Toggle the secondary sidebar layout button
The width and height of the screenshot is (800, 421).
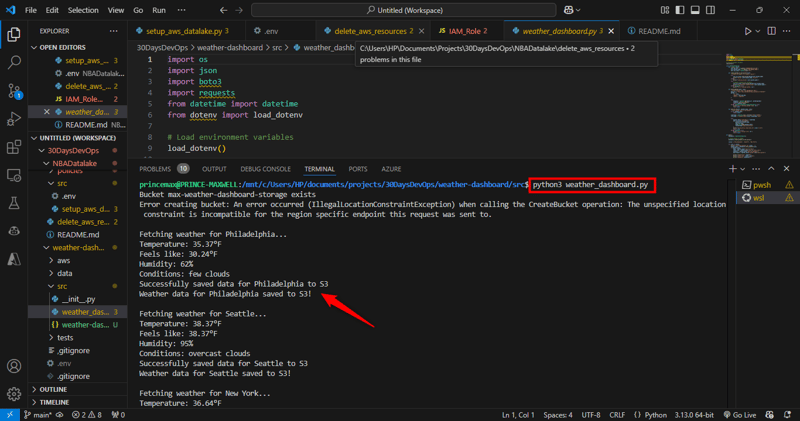pos(711,10)
